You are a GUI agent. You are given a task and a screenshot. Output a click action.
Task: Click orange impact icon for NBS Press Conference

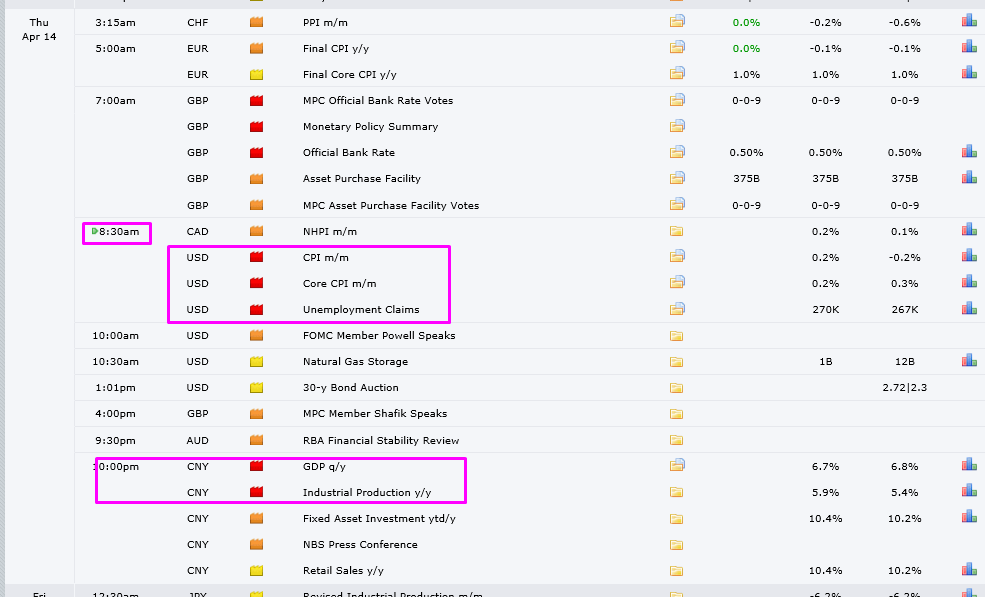pyautogui.click(x=256, y=544)
